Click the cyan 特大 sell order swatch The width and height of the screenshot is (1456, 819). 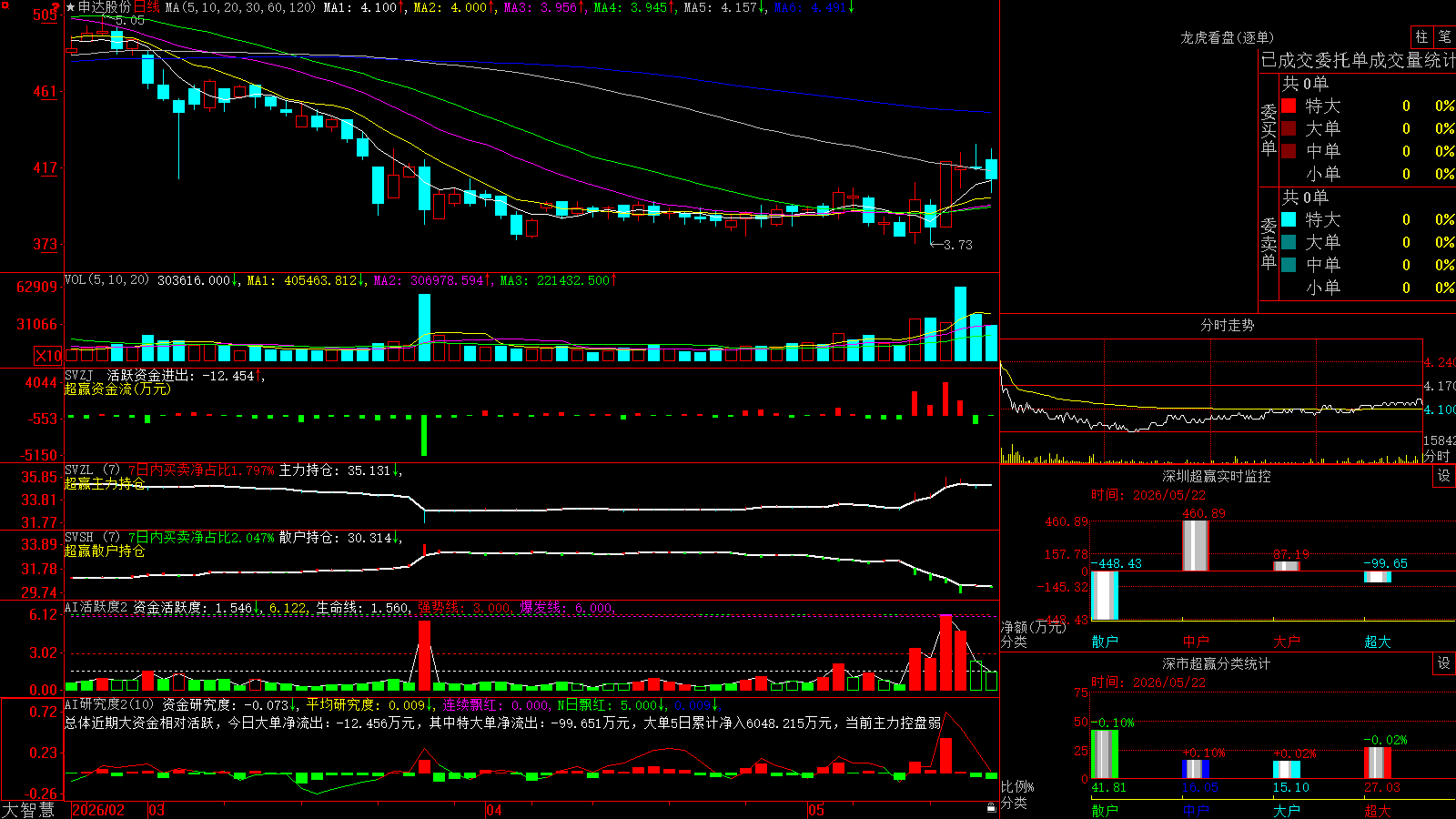click(1289, 219)
